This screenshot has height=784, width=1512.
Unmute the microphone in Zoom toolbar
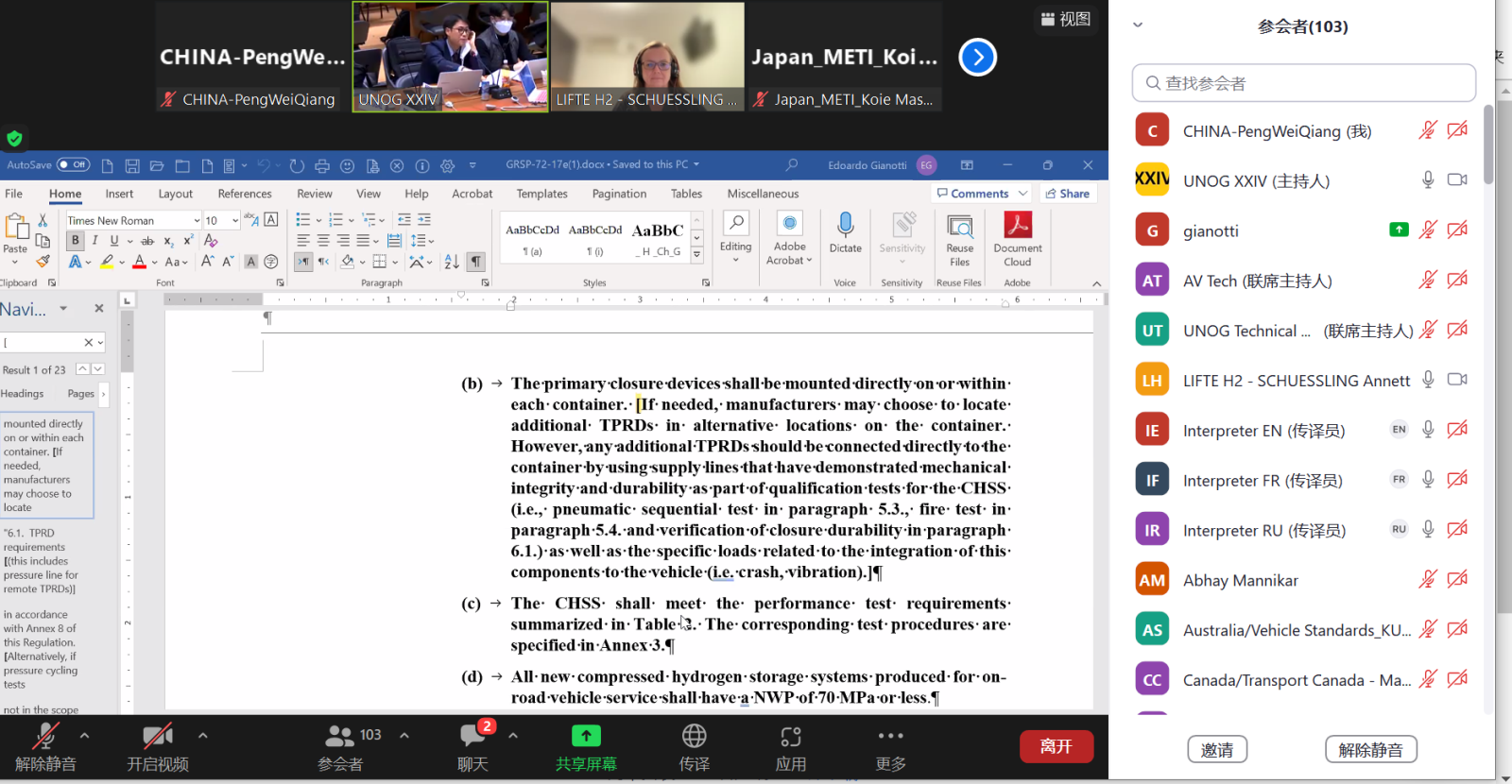coord(44,737)
